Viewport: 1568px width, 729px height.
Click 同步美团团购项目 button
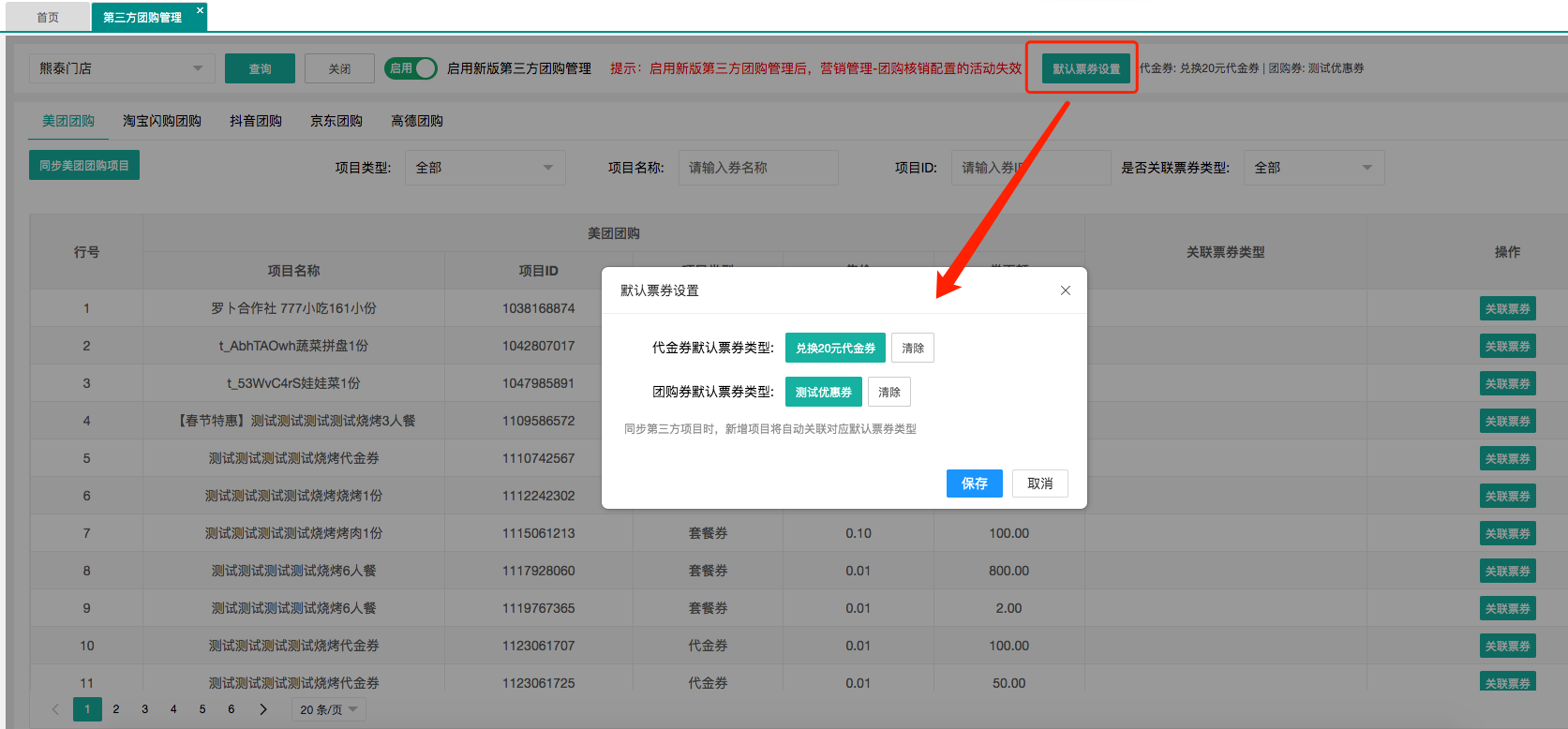point(84,165)
